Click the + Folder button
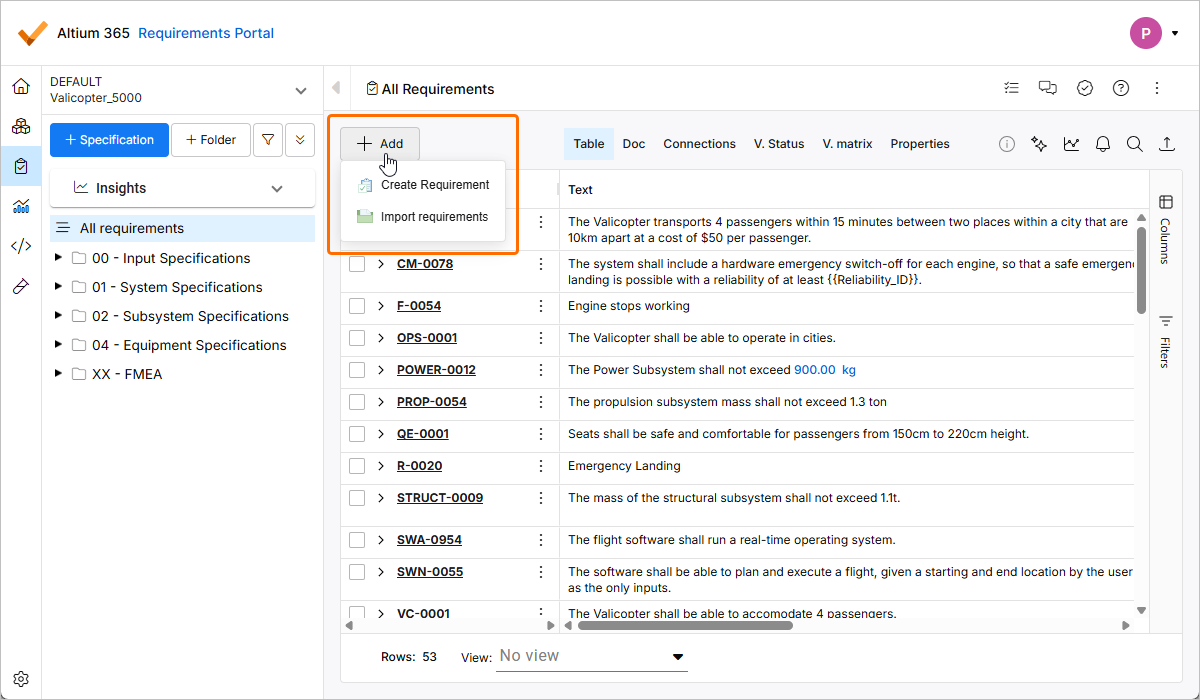 pos(210,140)
